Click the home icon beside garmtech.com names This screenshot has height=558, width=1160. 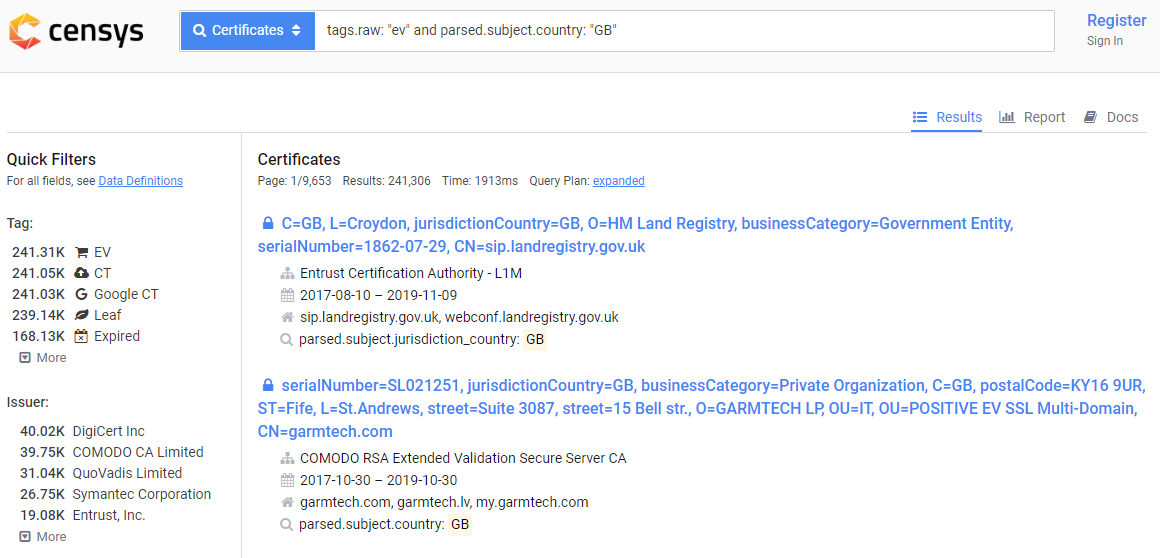point(288,502)
